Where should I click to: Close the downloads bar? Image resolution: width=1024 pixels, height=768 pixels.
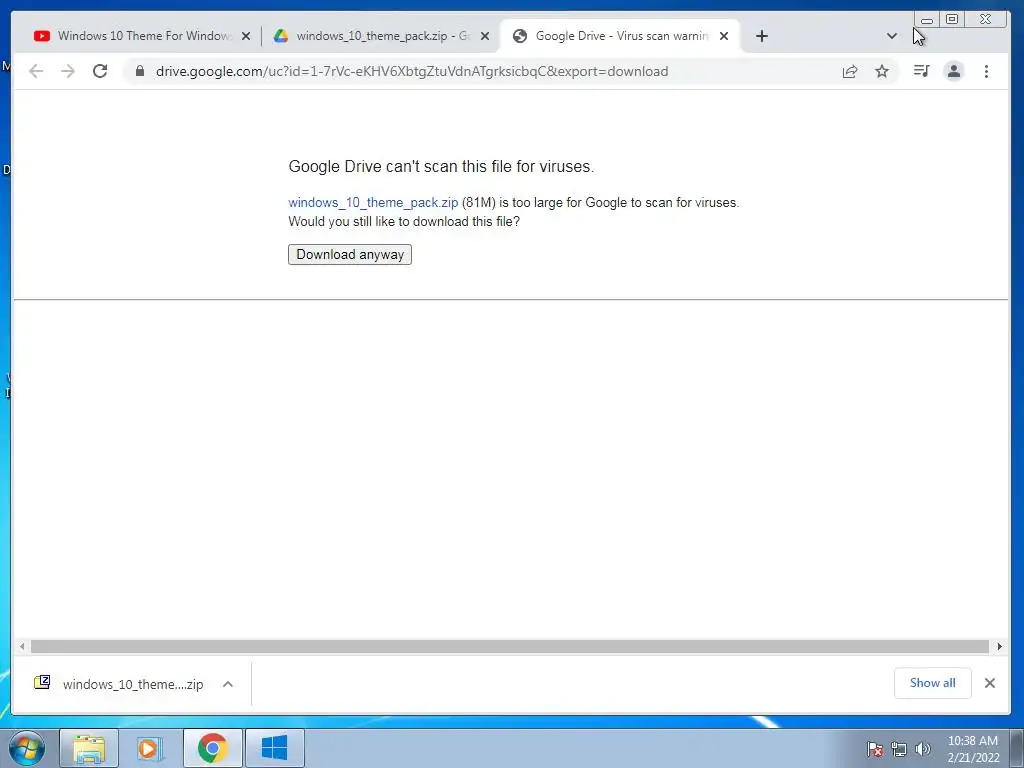coord(989,682)
